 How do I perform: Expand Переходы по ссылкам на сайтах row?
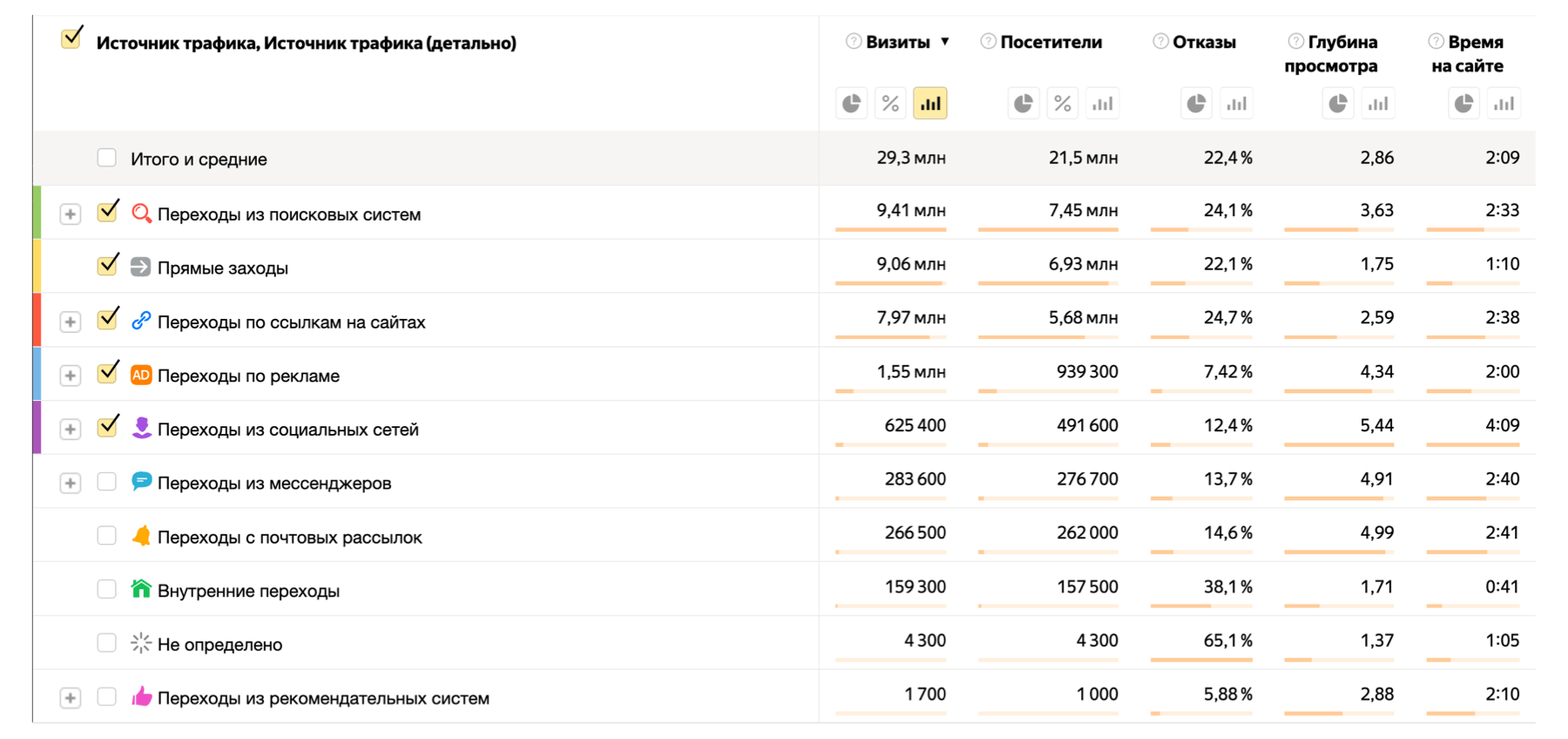tap(71, 322)
